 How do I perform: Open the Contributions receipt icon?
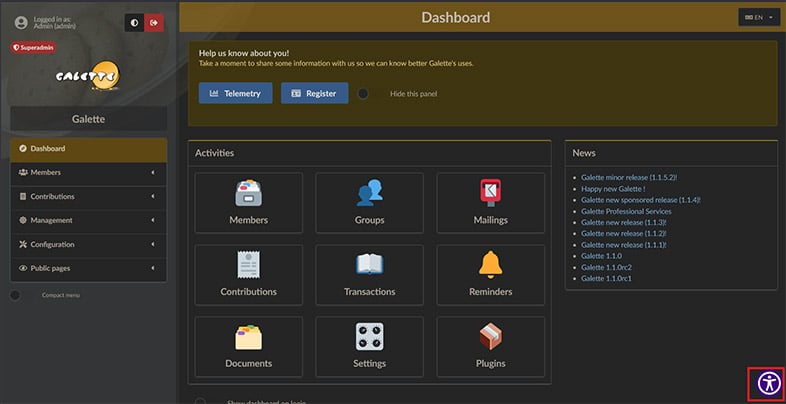pos(248,265)
